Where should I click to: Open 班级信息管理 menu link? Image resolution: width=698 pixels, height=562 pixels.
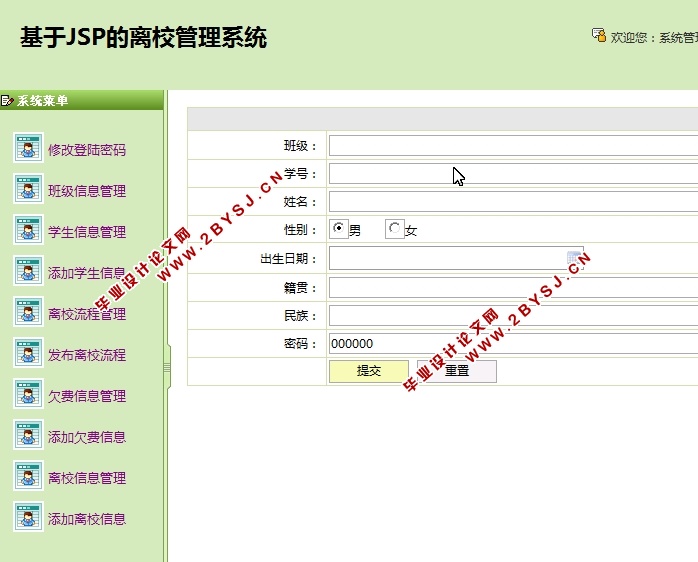(87, 191)
